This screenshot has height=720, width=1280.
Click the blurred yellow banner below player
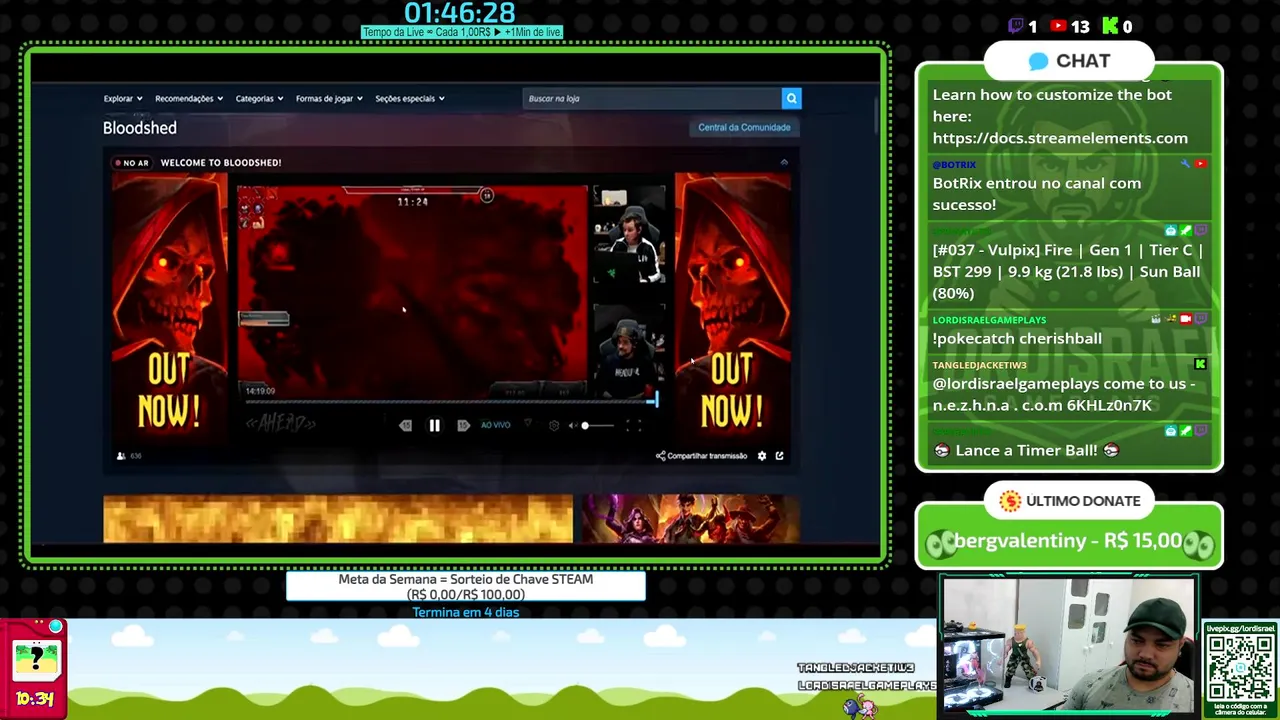(x=338, y=519)
